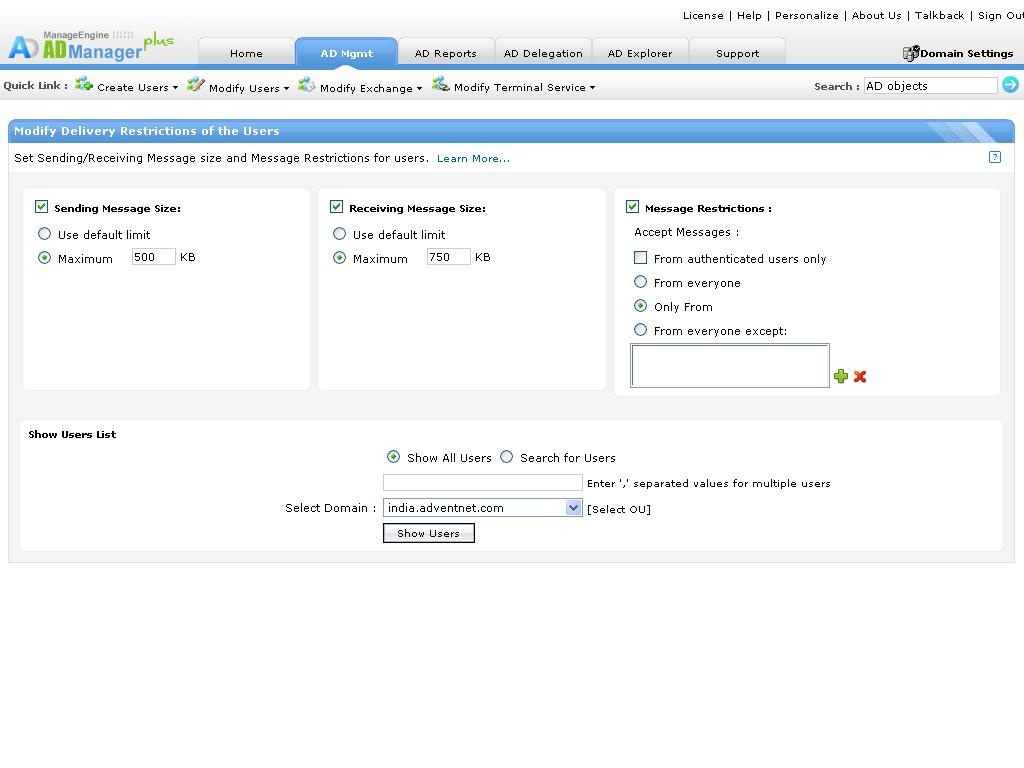Open the Learn More link
The image size is (1024, 768).
pos(472,158)
